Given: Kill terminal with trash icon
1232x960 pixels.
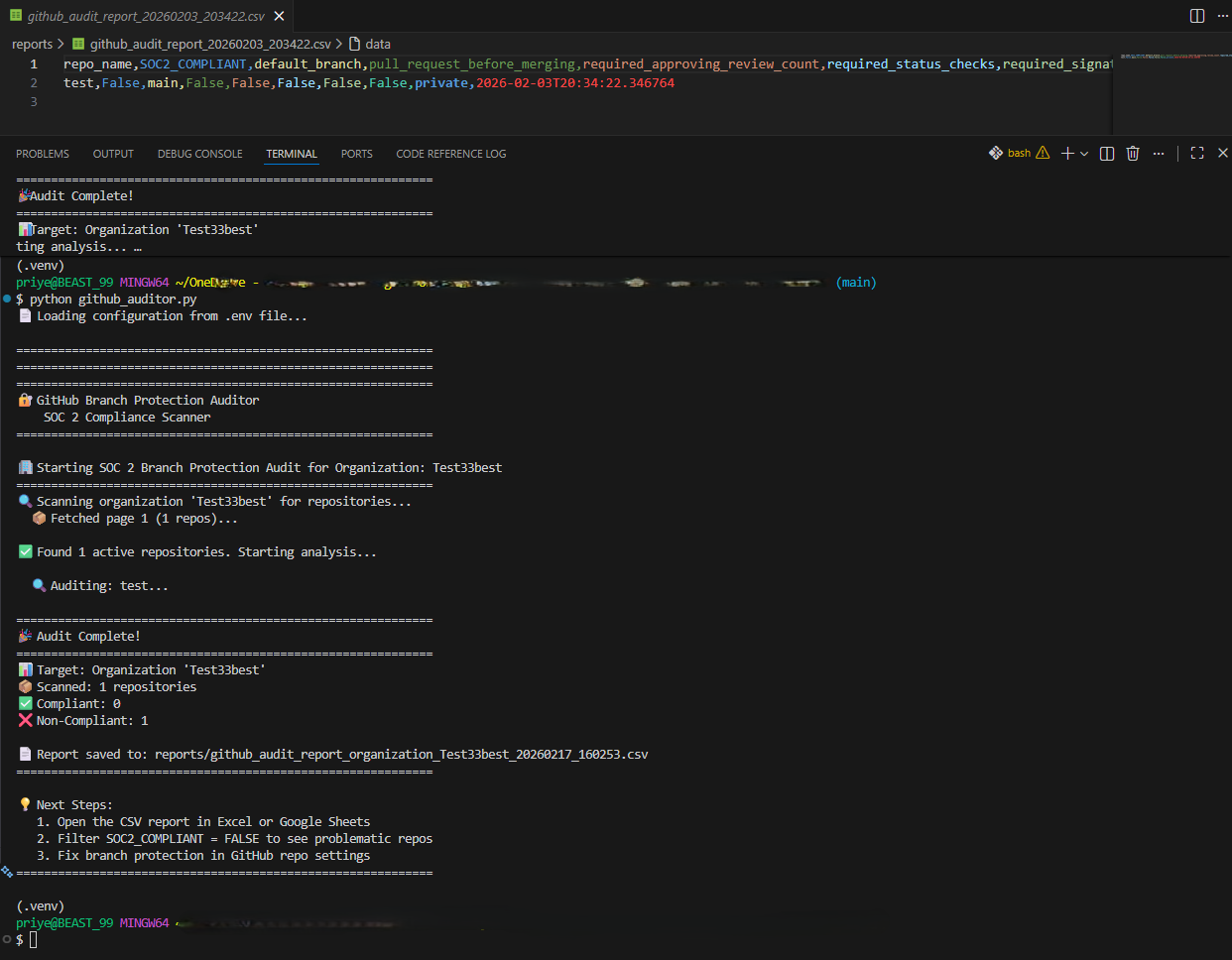Looking at the screenshot, I should [1133, 153].
